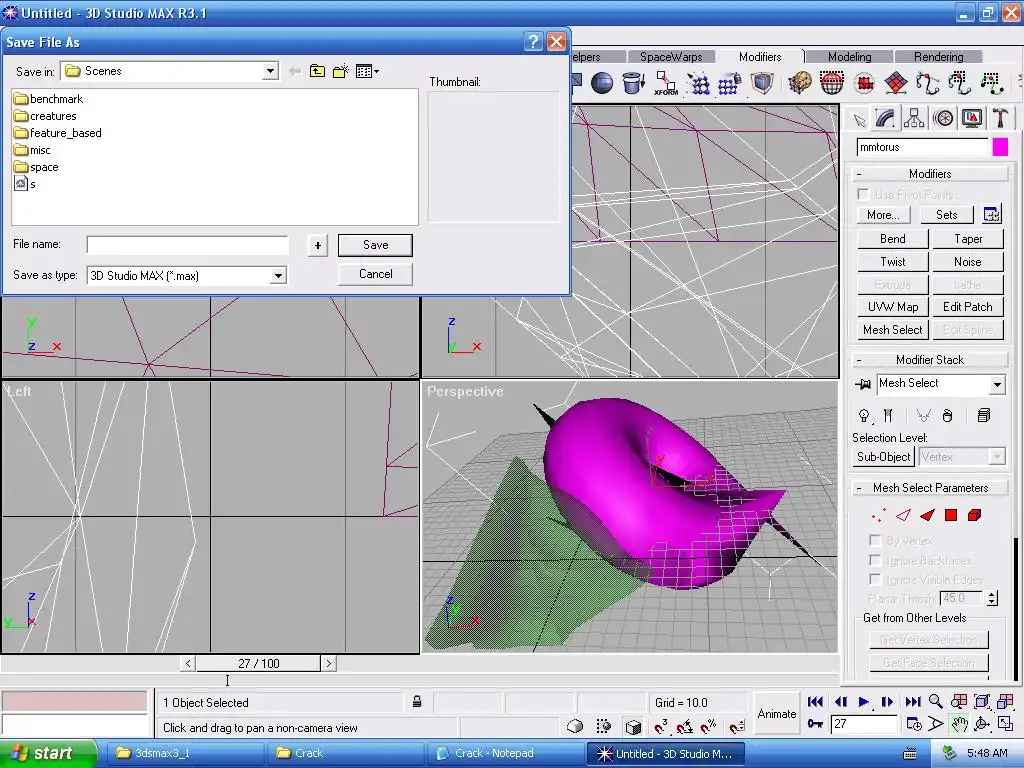Click the Zoom magnifier viewport tool
The height and width of the screenshot is (768, 1024).
click(x=936, y=701)
